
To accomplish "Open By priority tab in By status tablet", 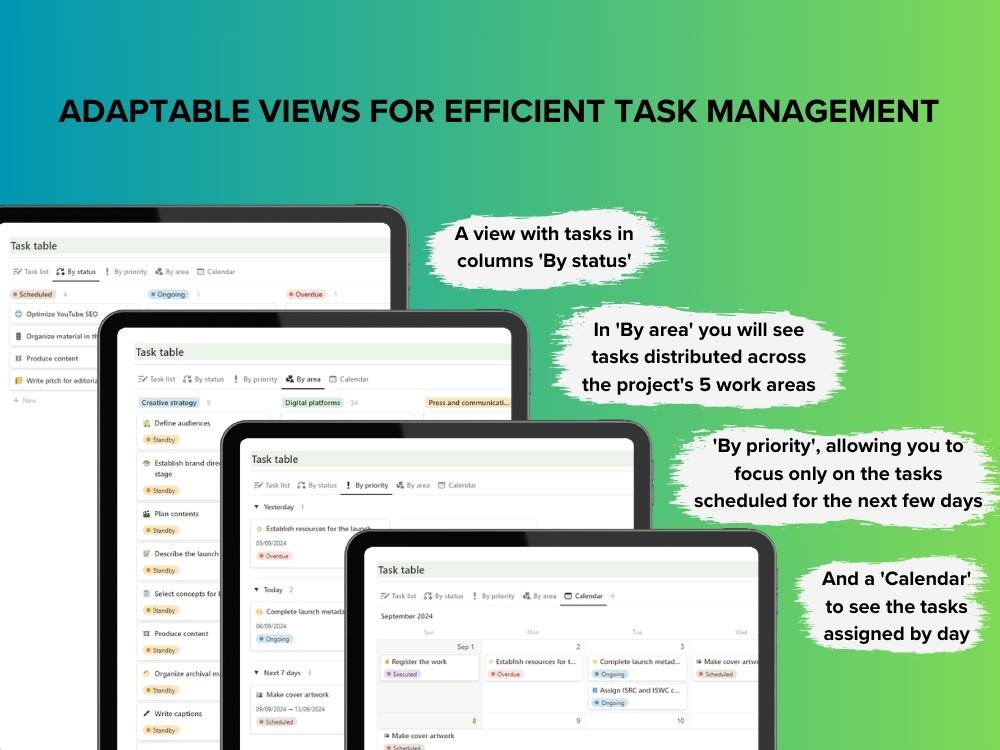I will pyautogui.click(x=126, y=272).
